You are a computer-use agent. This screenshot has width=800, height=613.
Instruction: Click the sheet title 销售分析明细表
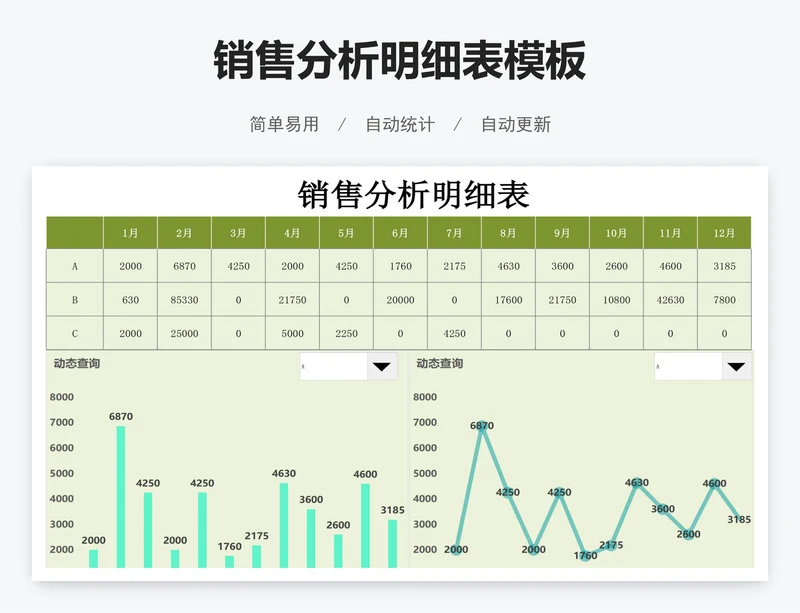(414, 195)
